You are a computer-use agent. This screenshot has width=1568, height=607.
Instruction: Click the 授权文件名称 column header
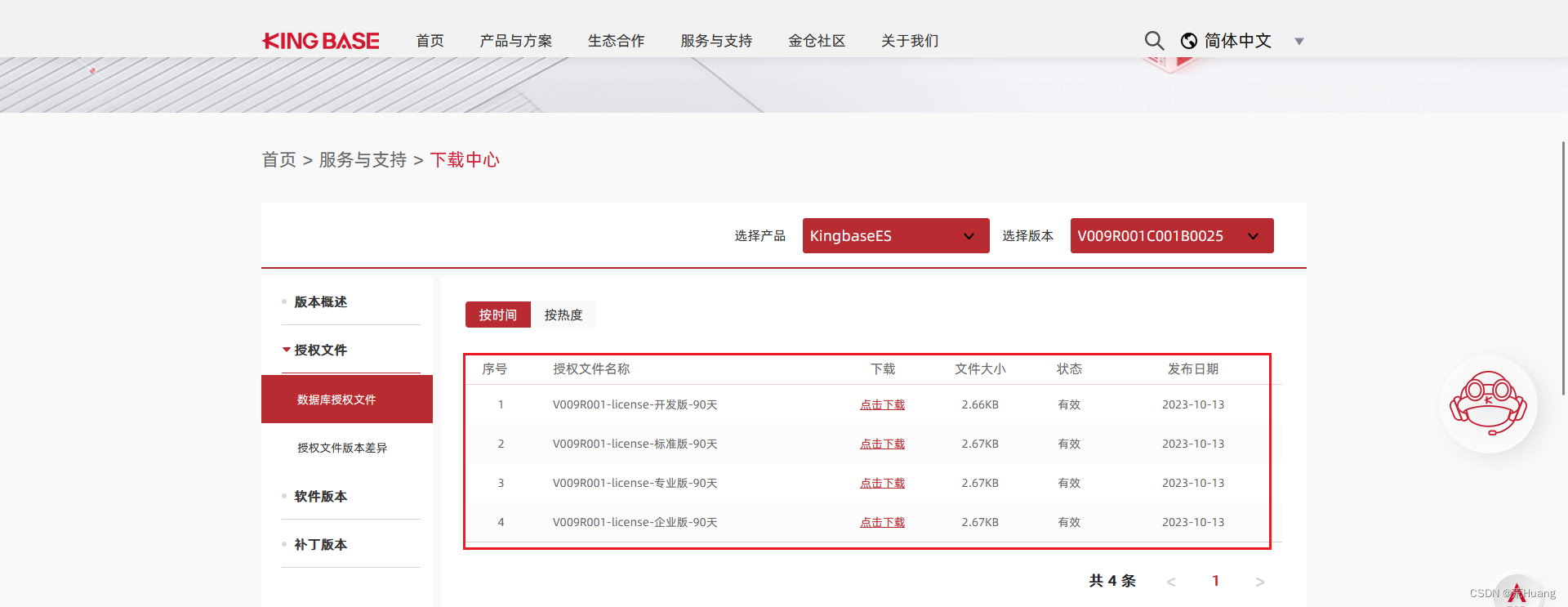pyautogui.click(x=591, y=368)
